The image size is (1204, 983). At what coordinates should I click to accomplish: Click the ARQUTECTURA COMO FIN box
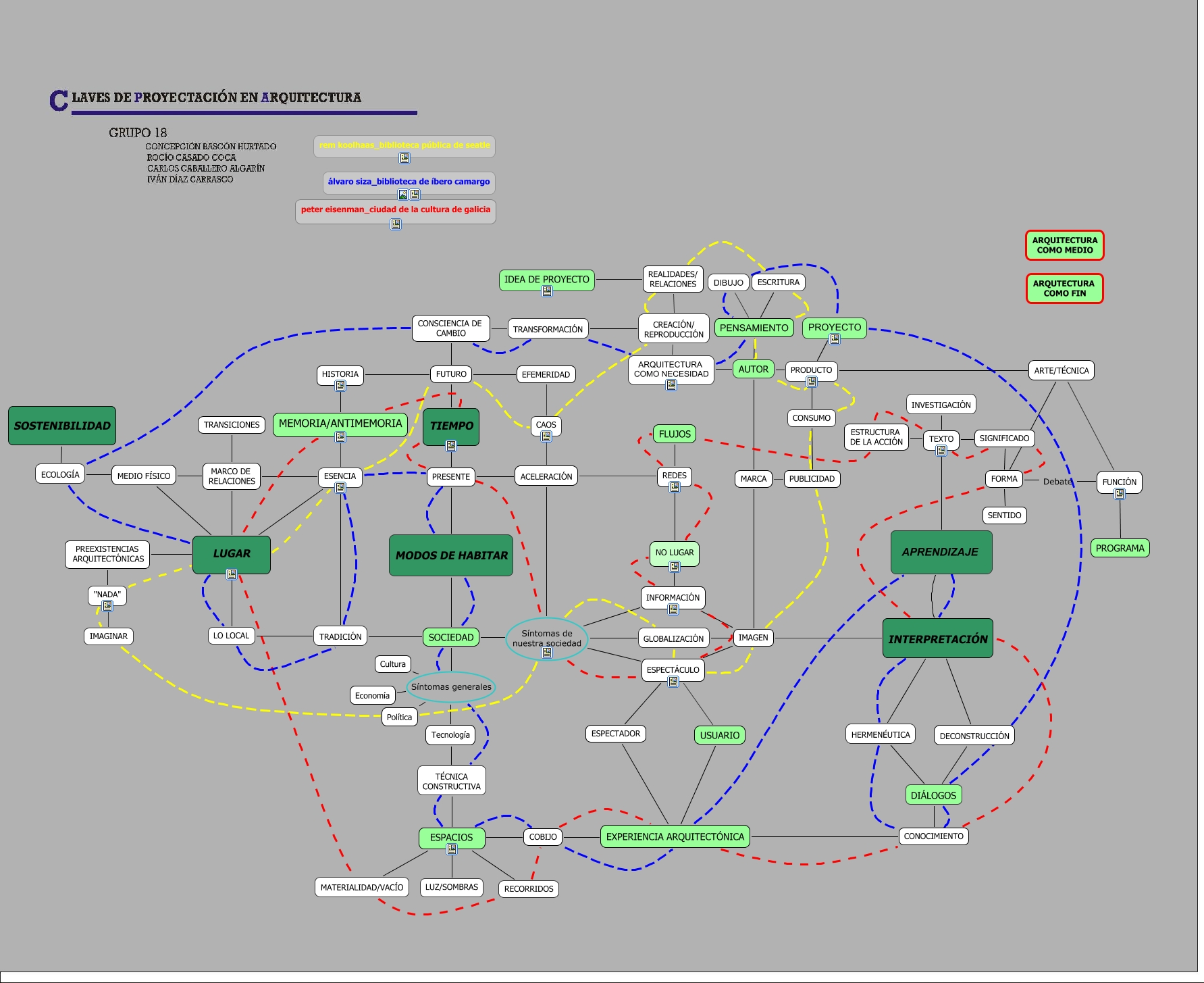pos(1064,288)
